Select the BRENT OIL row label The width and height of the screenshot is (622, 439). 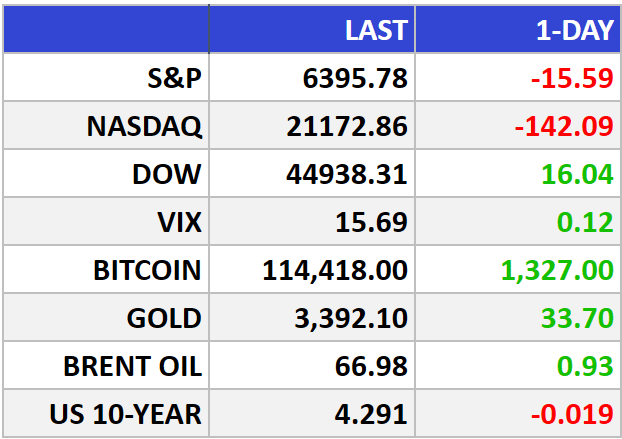(132, 366)
